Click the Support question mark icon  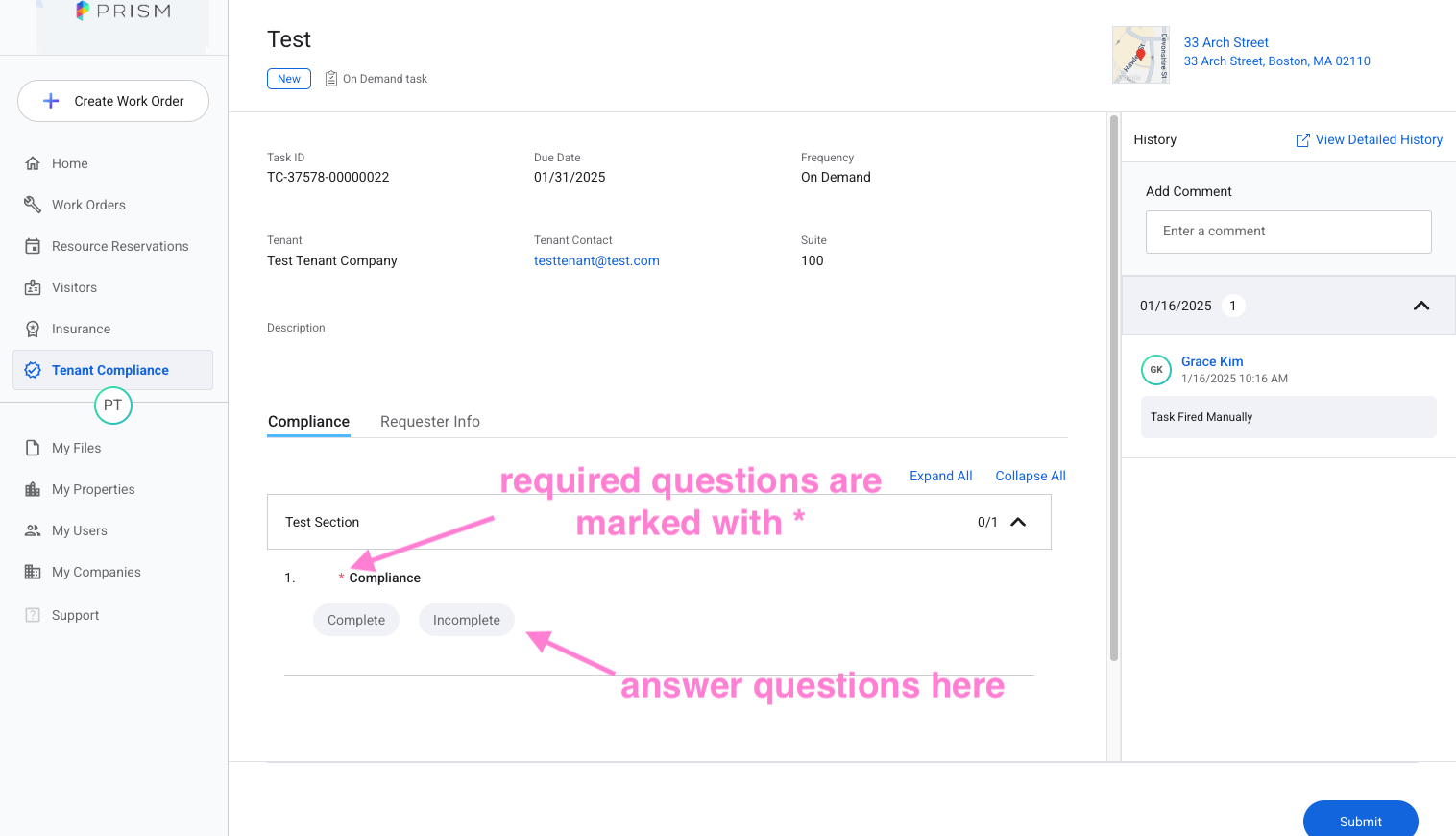pyautogui.click(x=33, y=615)
